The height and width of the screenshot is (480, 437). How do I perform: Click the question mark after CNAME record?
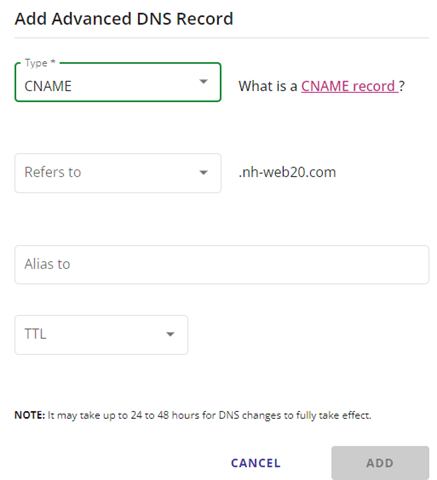[x=402, y=86]
